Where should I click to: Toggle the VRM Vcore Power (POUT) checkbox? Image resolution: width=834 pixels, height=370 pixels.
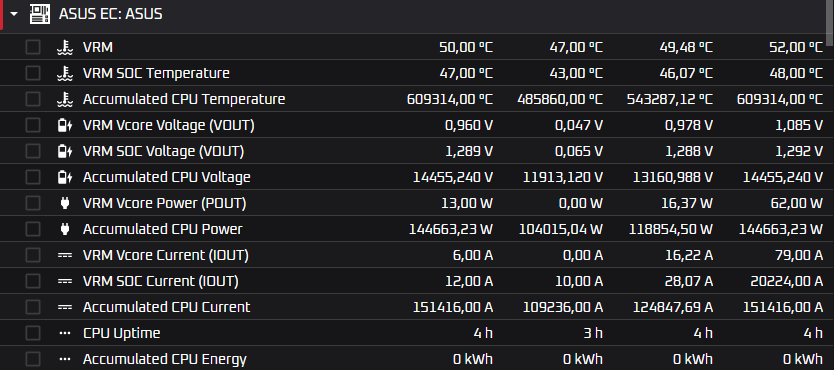[x=33, y=203]
